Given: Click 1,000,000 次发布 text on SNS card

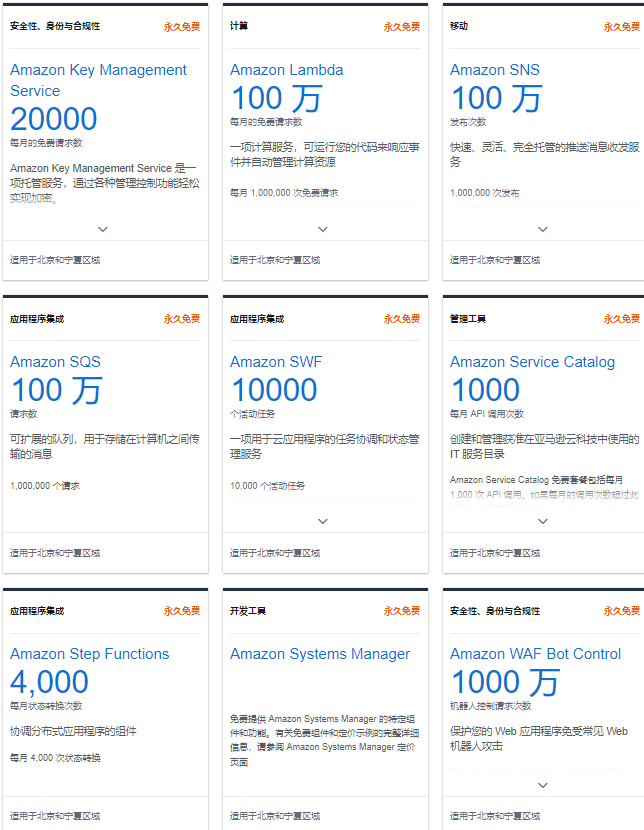Looking at the screenshot, I should tap(485, 193).
